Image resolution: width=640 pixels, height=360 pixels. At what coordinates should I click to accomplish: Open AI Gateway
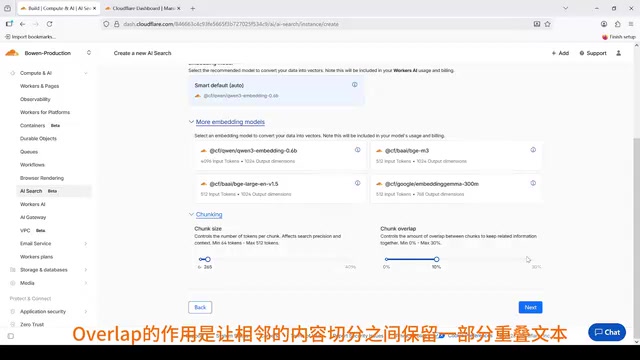(33, 217)
